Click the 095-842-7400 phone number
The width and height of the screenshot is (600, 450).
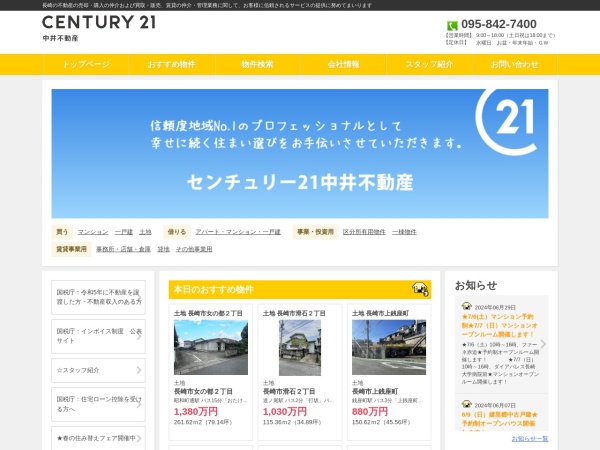[x=499, y=24]
